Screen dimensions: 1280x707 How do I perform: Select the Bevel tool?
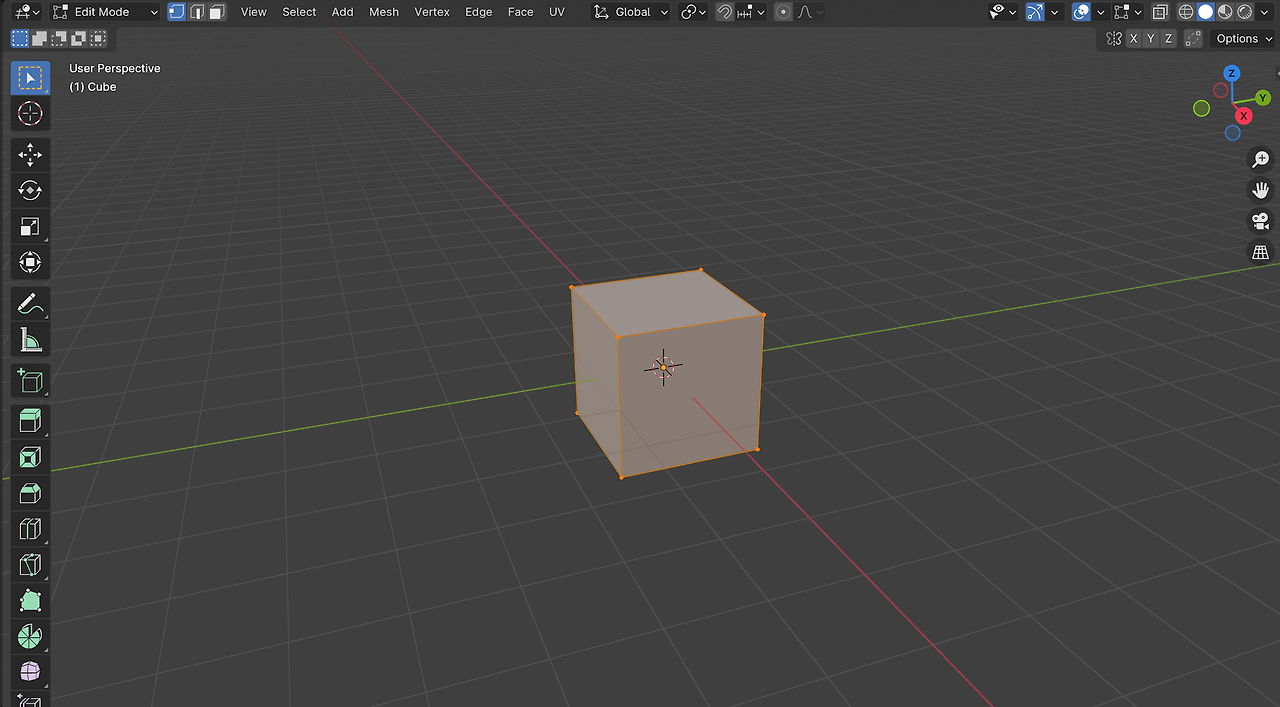30,493
